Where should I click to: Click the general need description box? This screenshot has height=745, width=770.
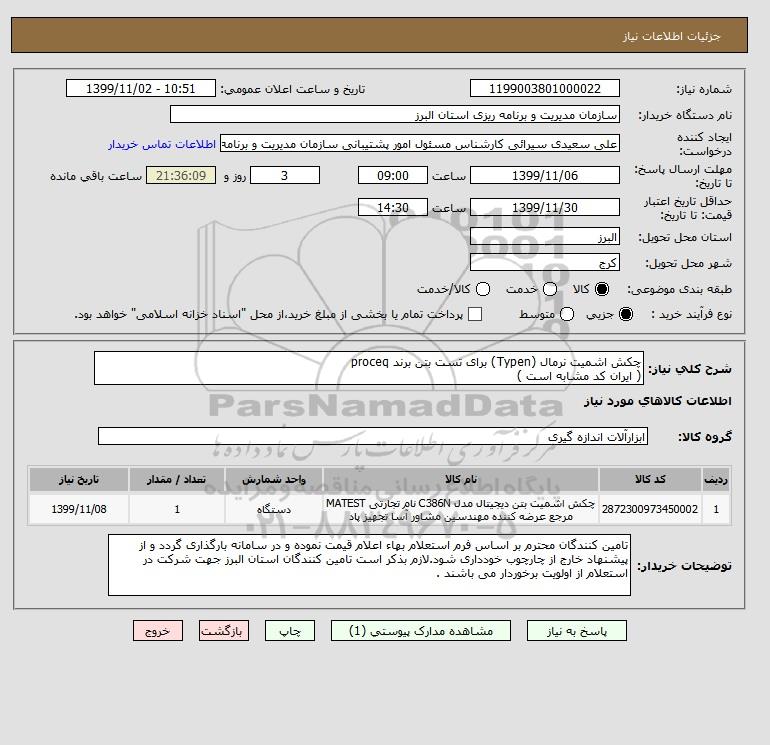click(369, 368)
